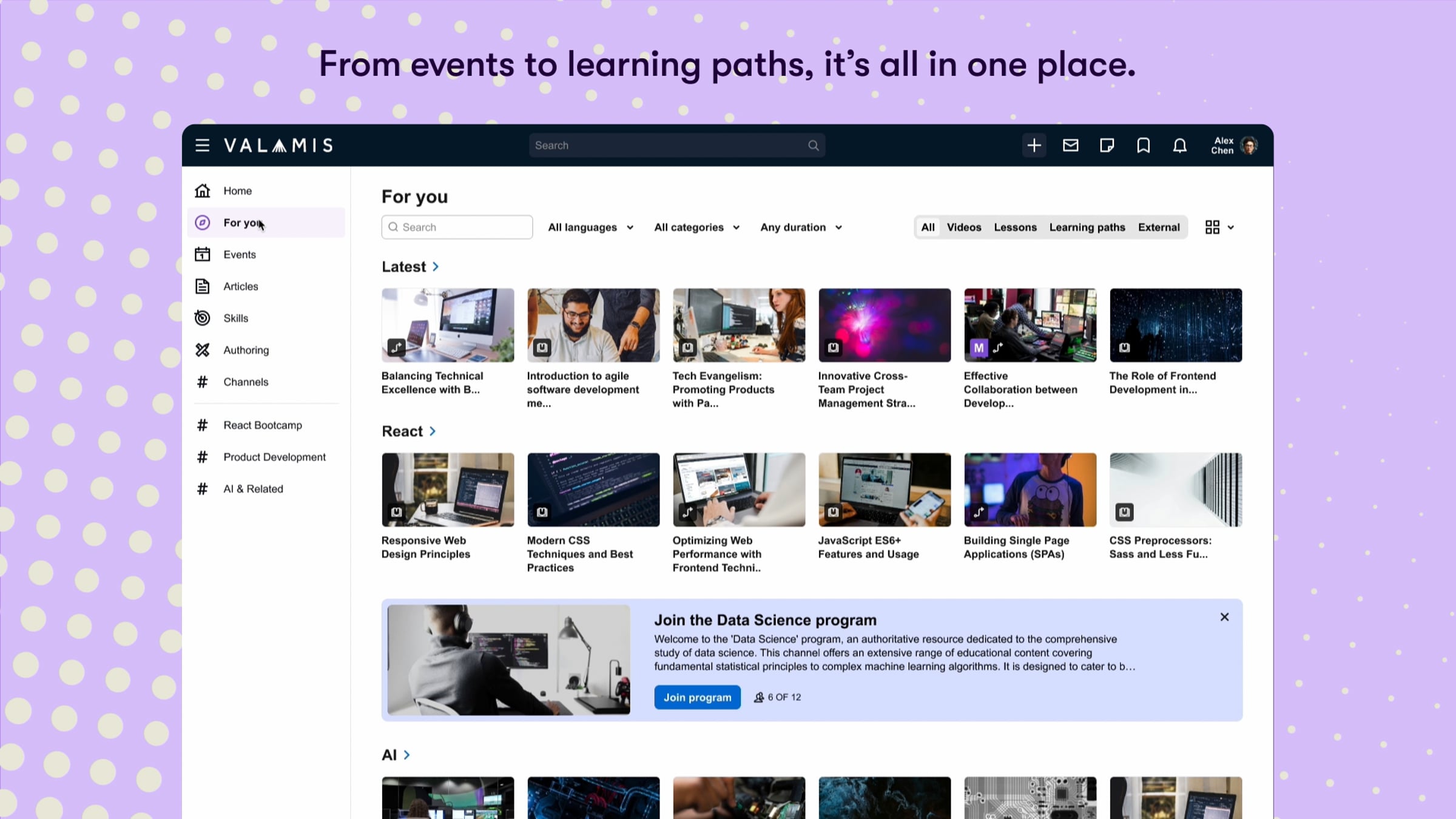Open Events in the sidebar
This screenshot has width=1456, height=819.
pyautogui.click(x=239, y=255)
